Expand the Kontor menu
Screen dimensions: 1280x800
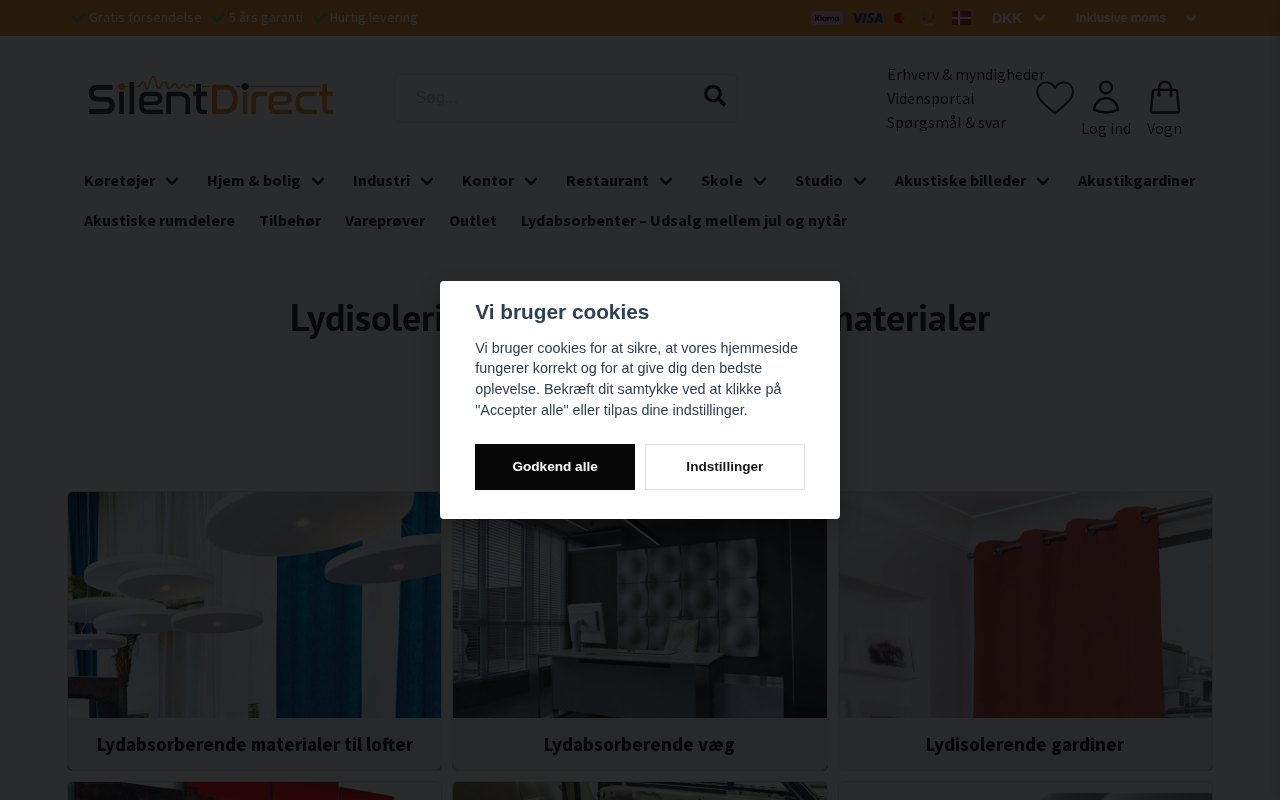click(500, 180)
